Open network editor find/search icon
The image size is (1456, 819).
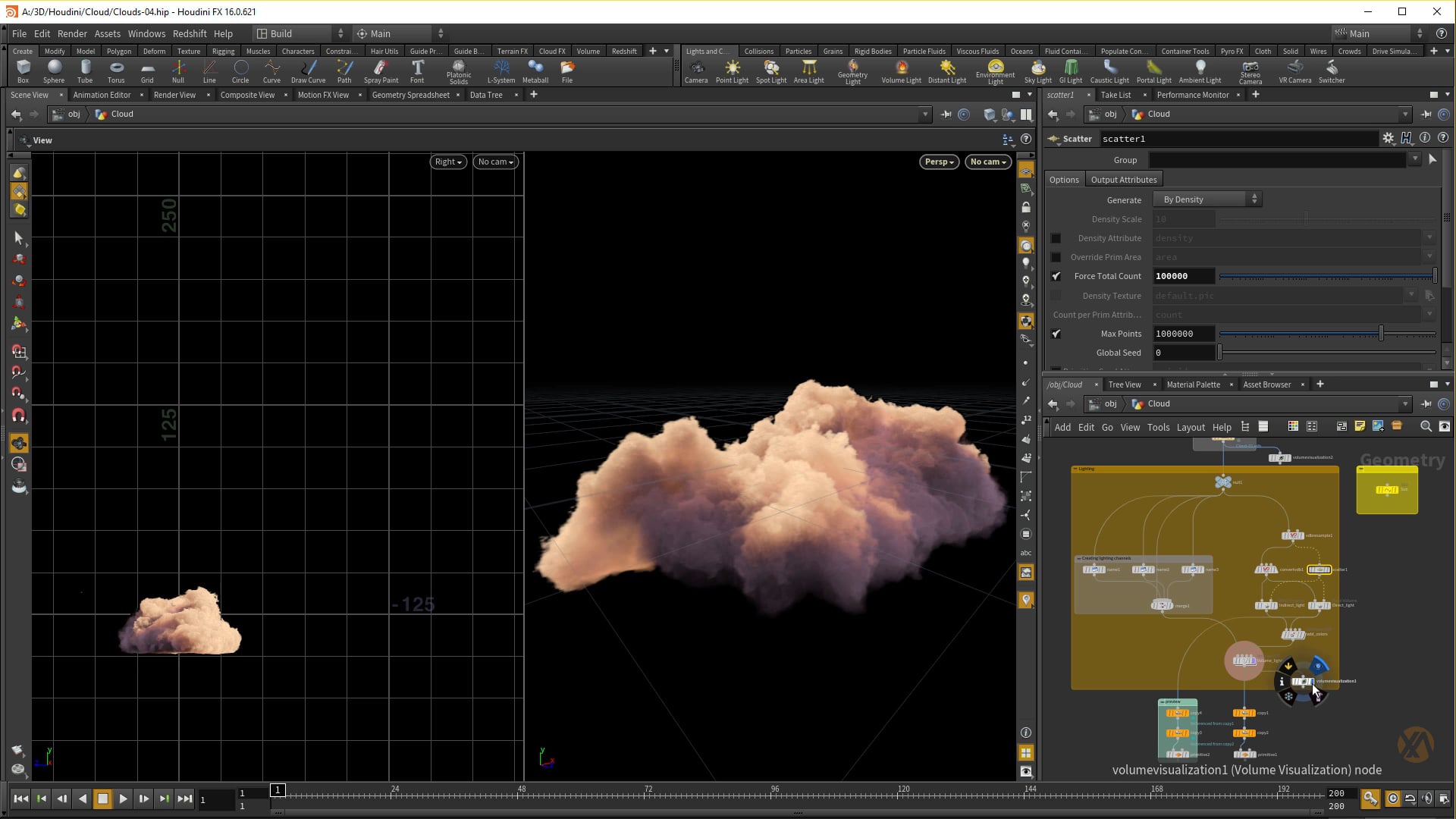pyautogui.click(x=1426, y=427)
